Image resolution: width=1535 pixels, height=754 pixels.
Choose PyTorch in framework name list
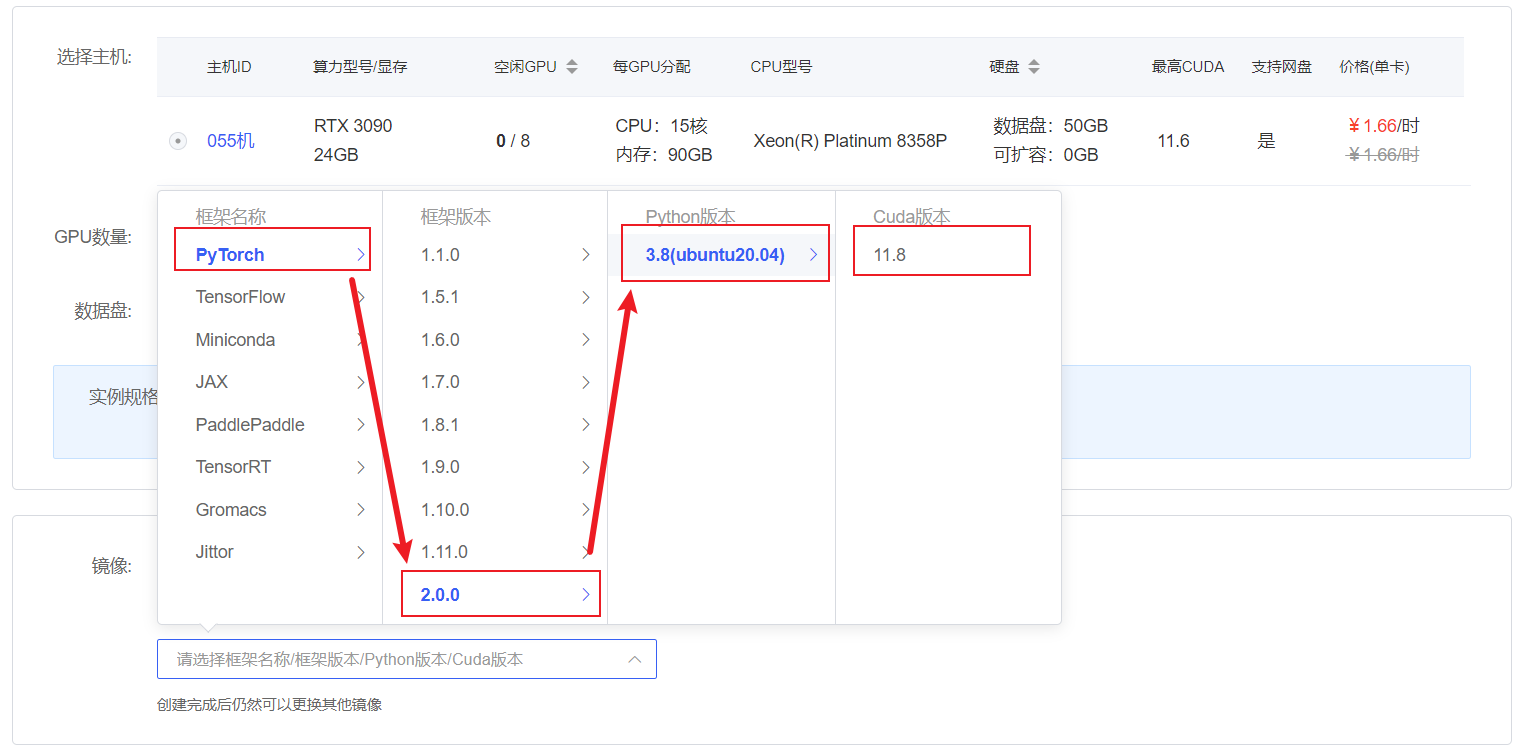pos(230,255)
